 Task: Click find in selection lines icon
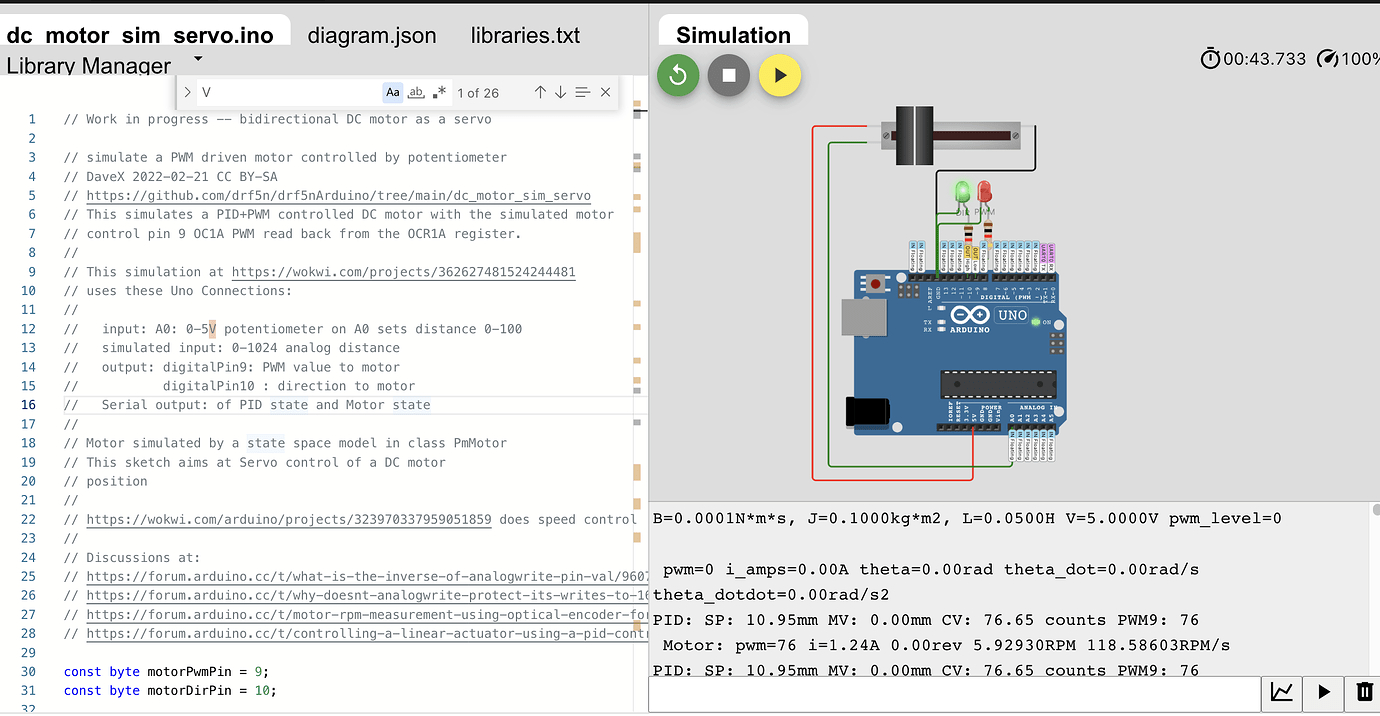click(x=582, y=92)
